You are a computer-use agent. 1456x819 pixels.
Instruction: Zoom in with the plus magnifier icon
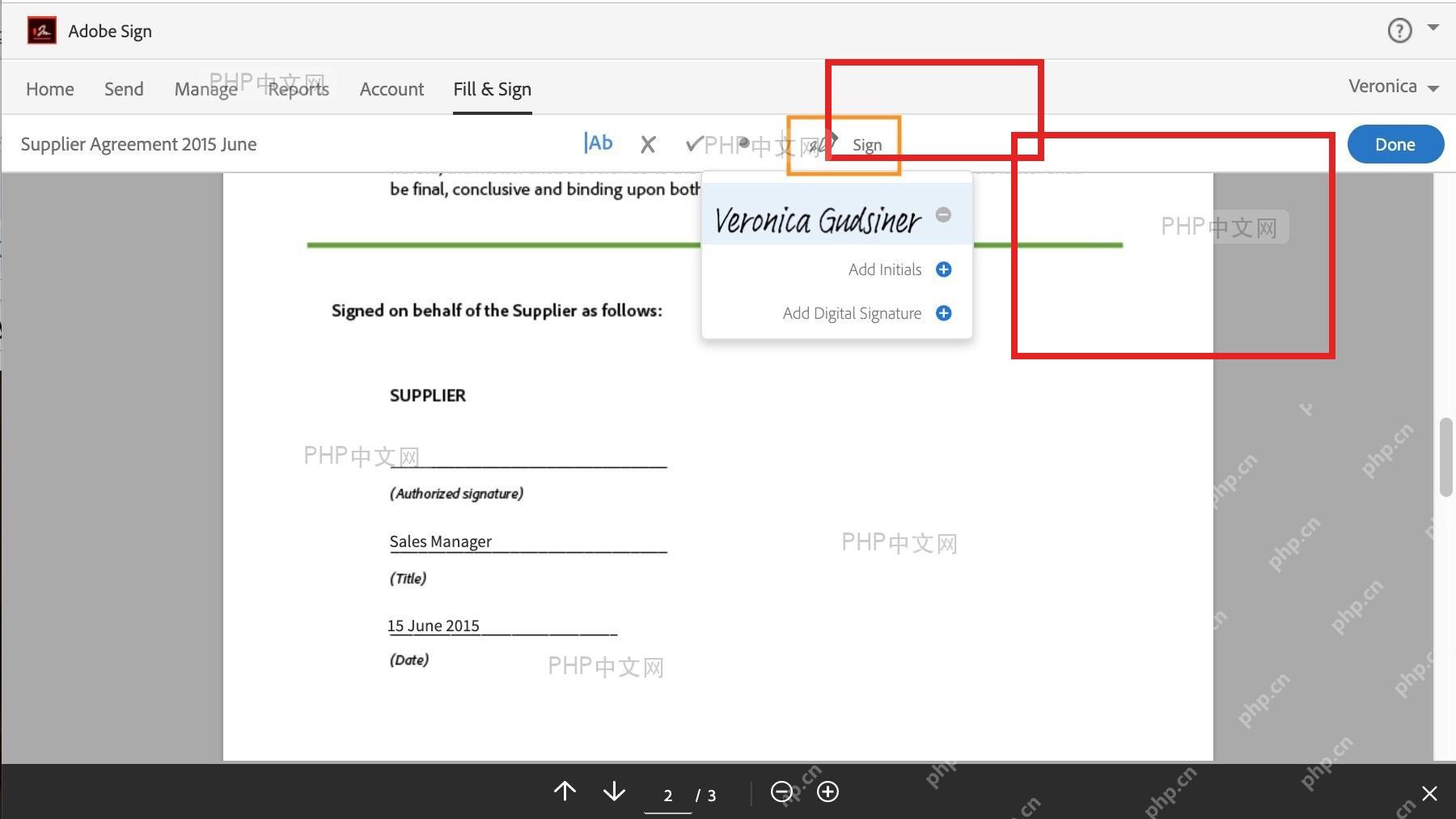pyautogui.click(x=828, y=791)
